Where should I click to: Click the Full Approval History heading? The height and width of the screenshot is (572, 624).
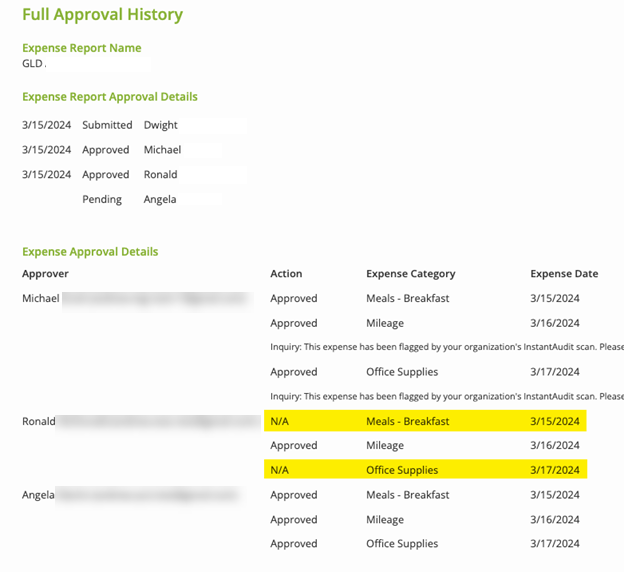click(102, 15)
